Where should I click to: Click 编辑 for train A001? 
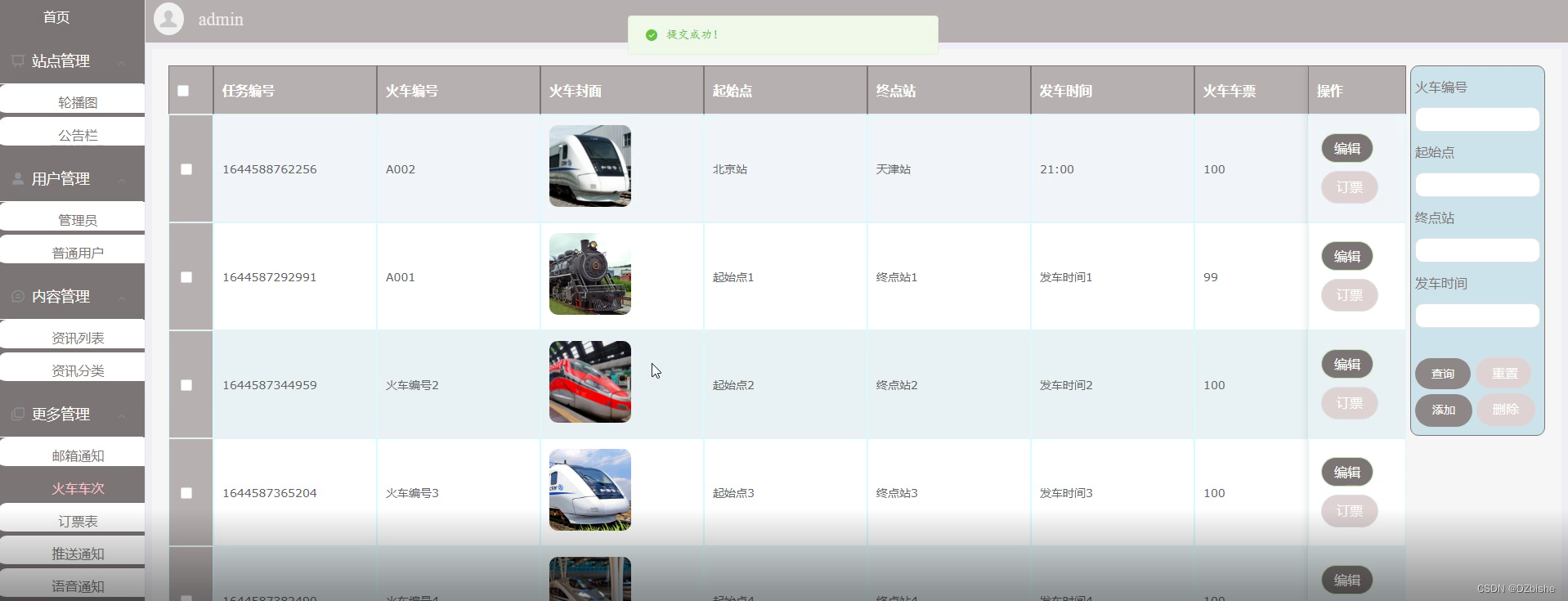[1347, 256]
